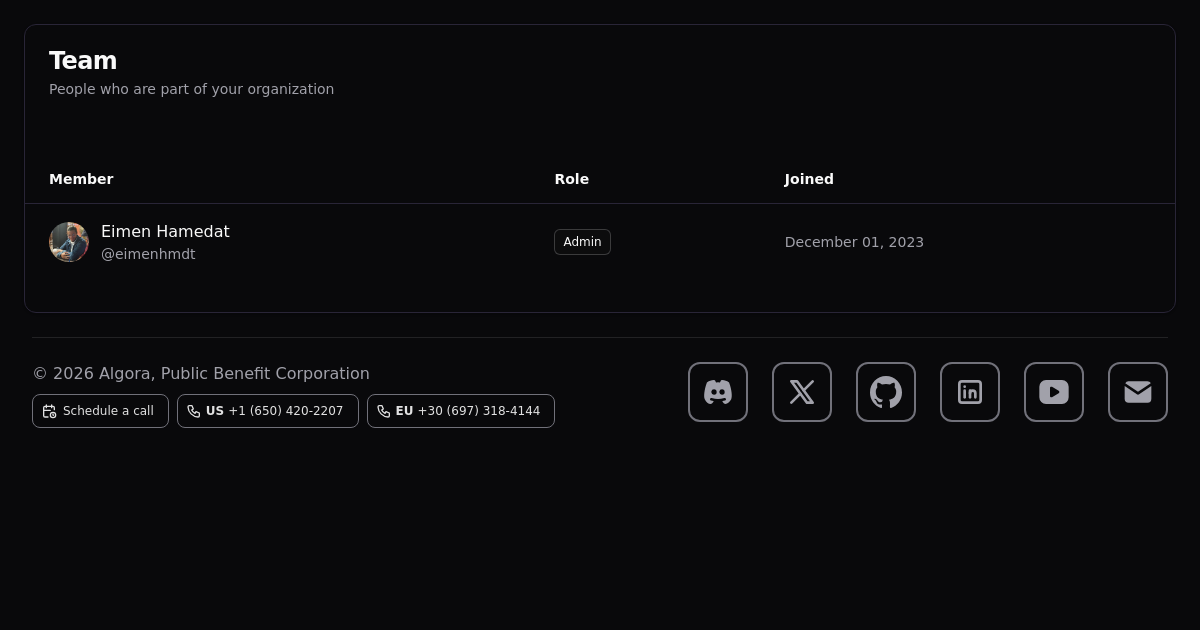1200x630 pixels.
Task: Click the Joined column header
Action: coord(809,179)
